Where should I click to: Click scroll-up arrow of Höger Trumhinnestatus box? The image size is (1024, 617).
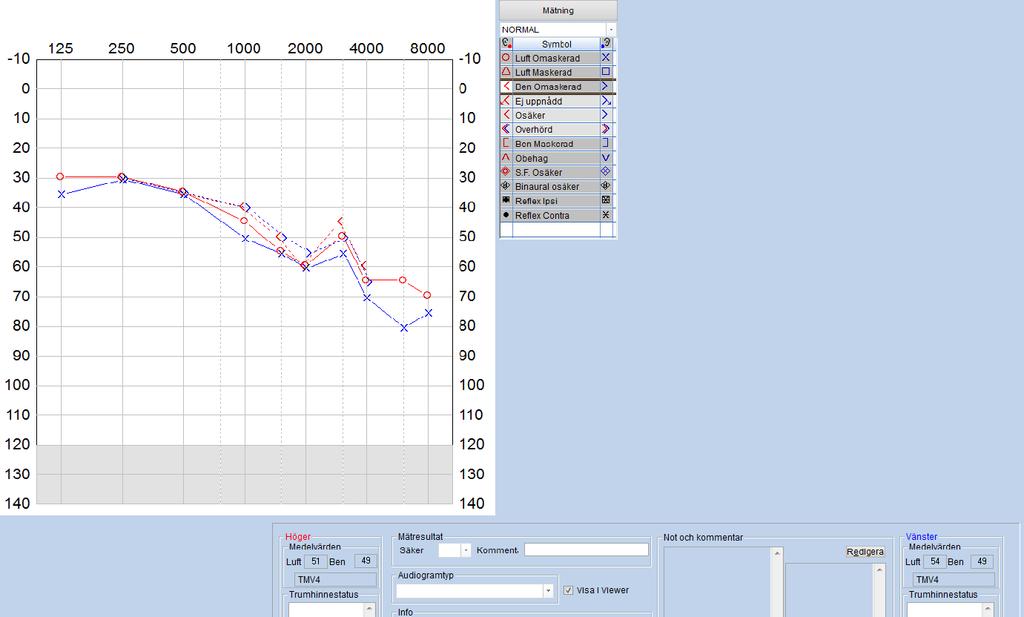click(369, 609)
